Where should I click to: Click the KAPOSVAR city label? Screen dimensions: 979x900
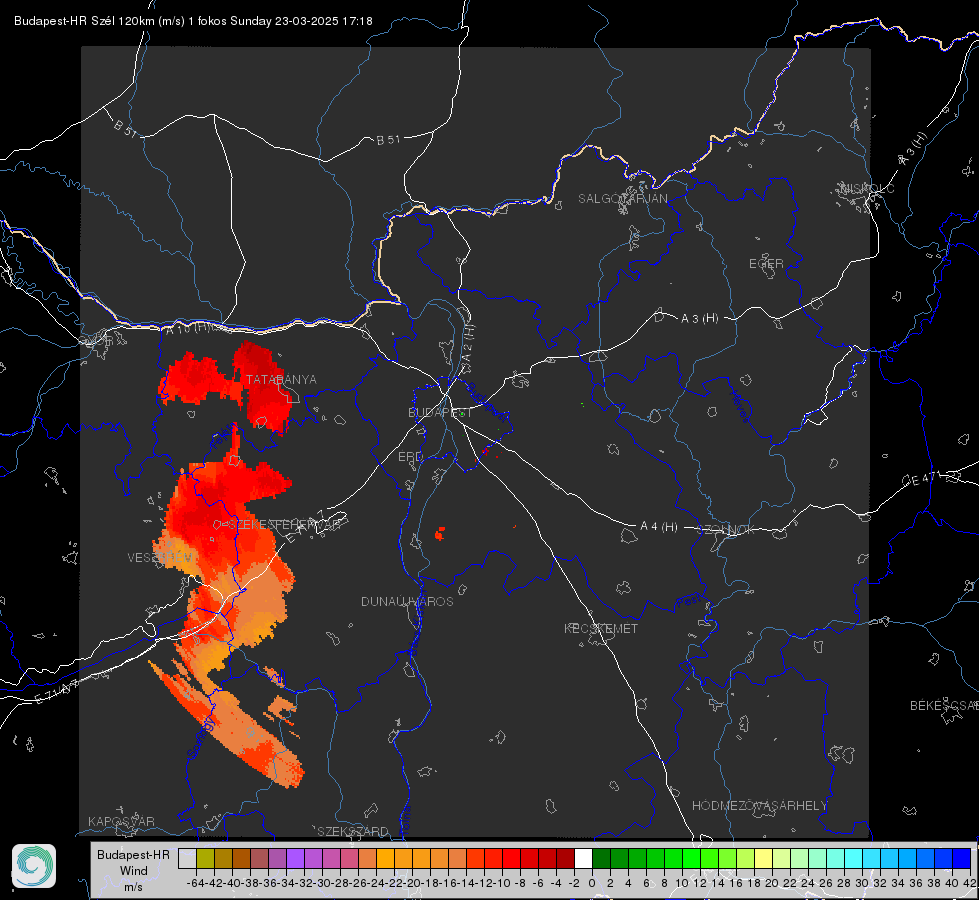(121, 821)
